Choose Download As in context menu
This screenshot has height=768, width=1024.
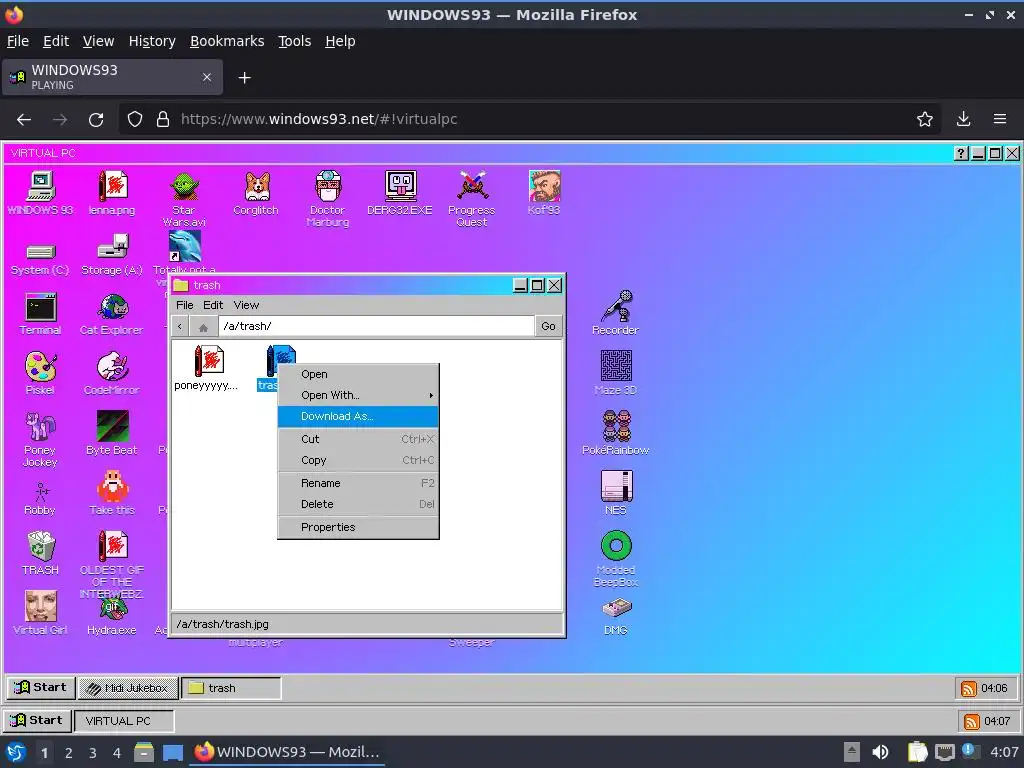pos(358,416)
